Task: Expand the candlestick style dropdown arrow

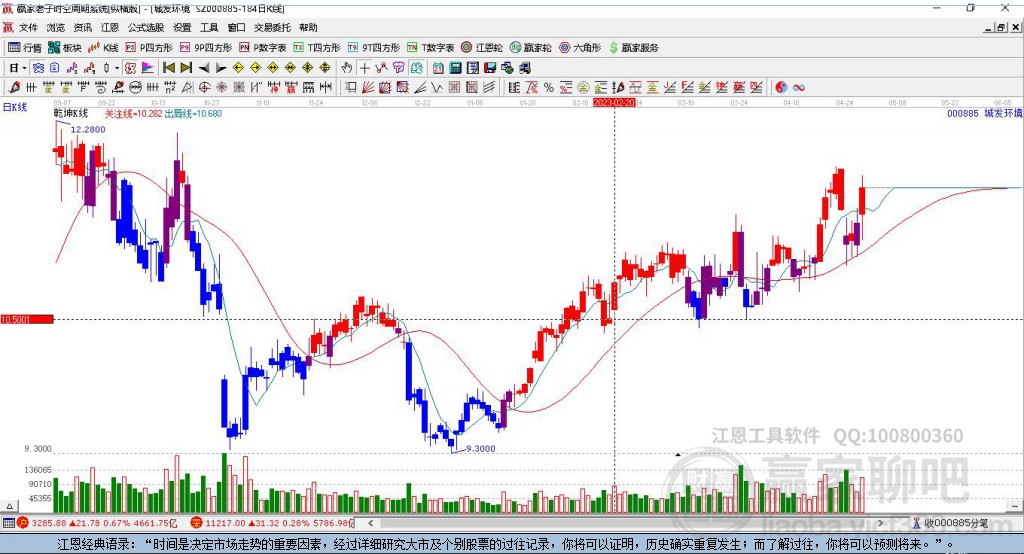Action: click(117, 68)
